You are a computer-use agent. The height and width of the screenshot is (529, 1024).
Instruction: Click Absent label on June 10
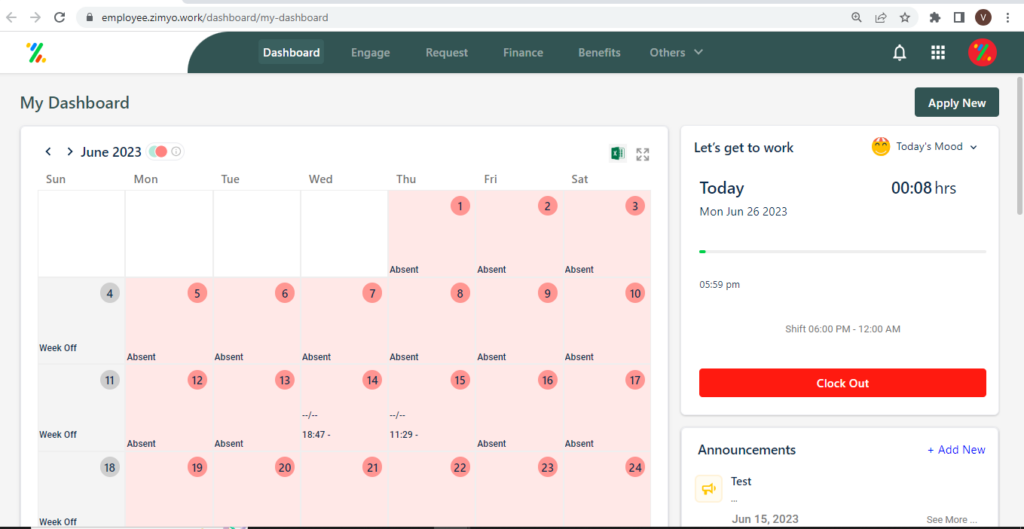point(579,357)
